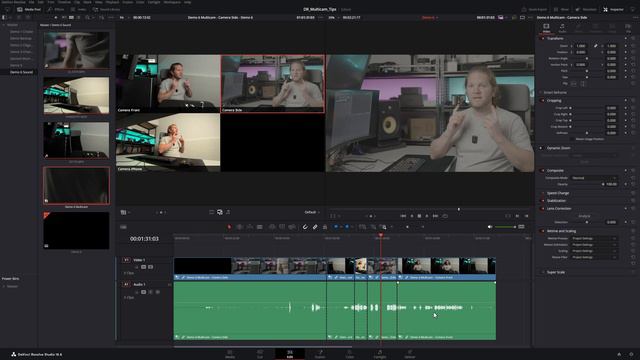Open the Deliver page tab
The width and height of the screenshot is (640, 360).
point(410,354)
